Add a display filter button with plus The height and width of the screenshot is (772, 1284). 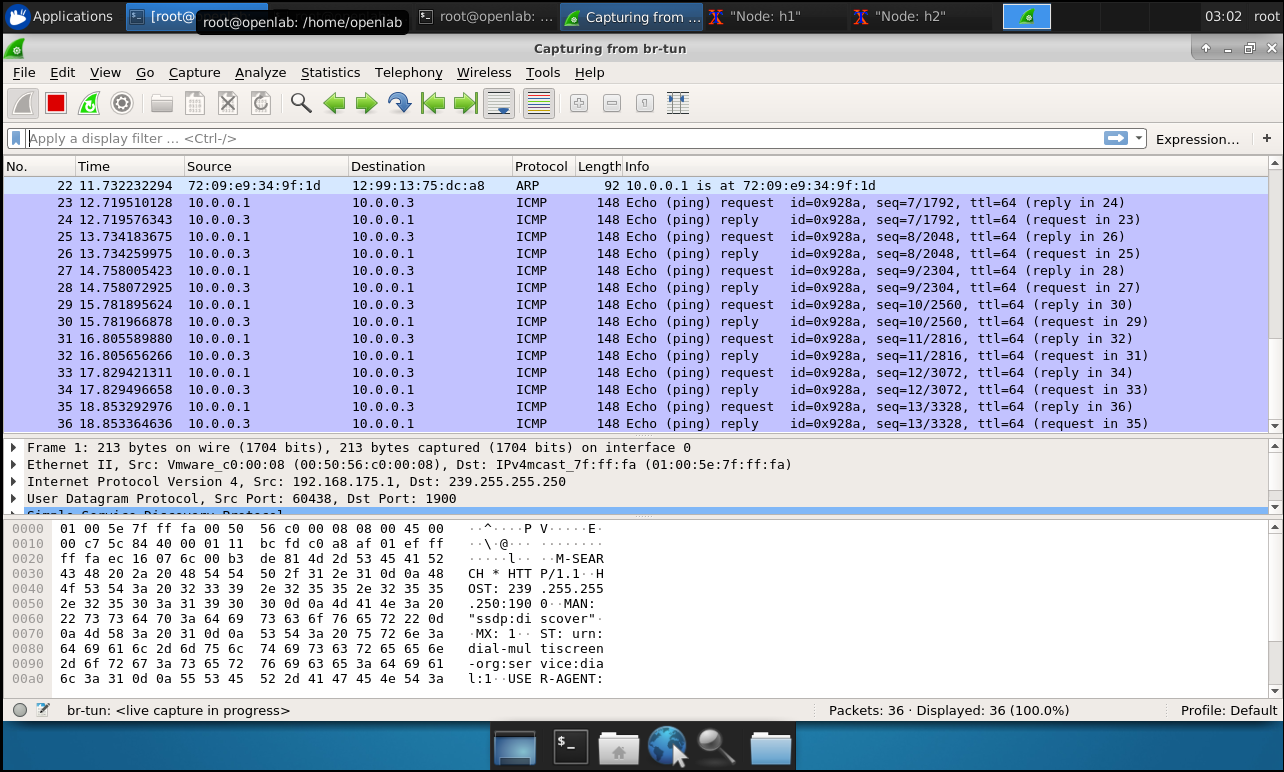[1267, 139]
